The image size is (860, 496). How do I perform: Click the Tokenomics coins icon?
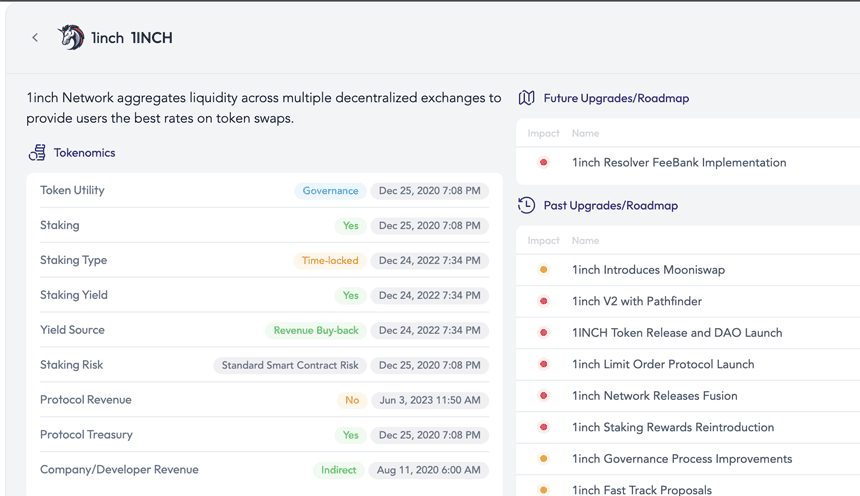[37, 153]
